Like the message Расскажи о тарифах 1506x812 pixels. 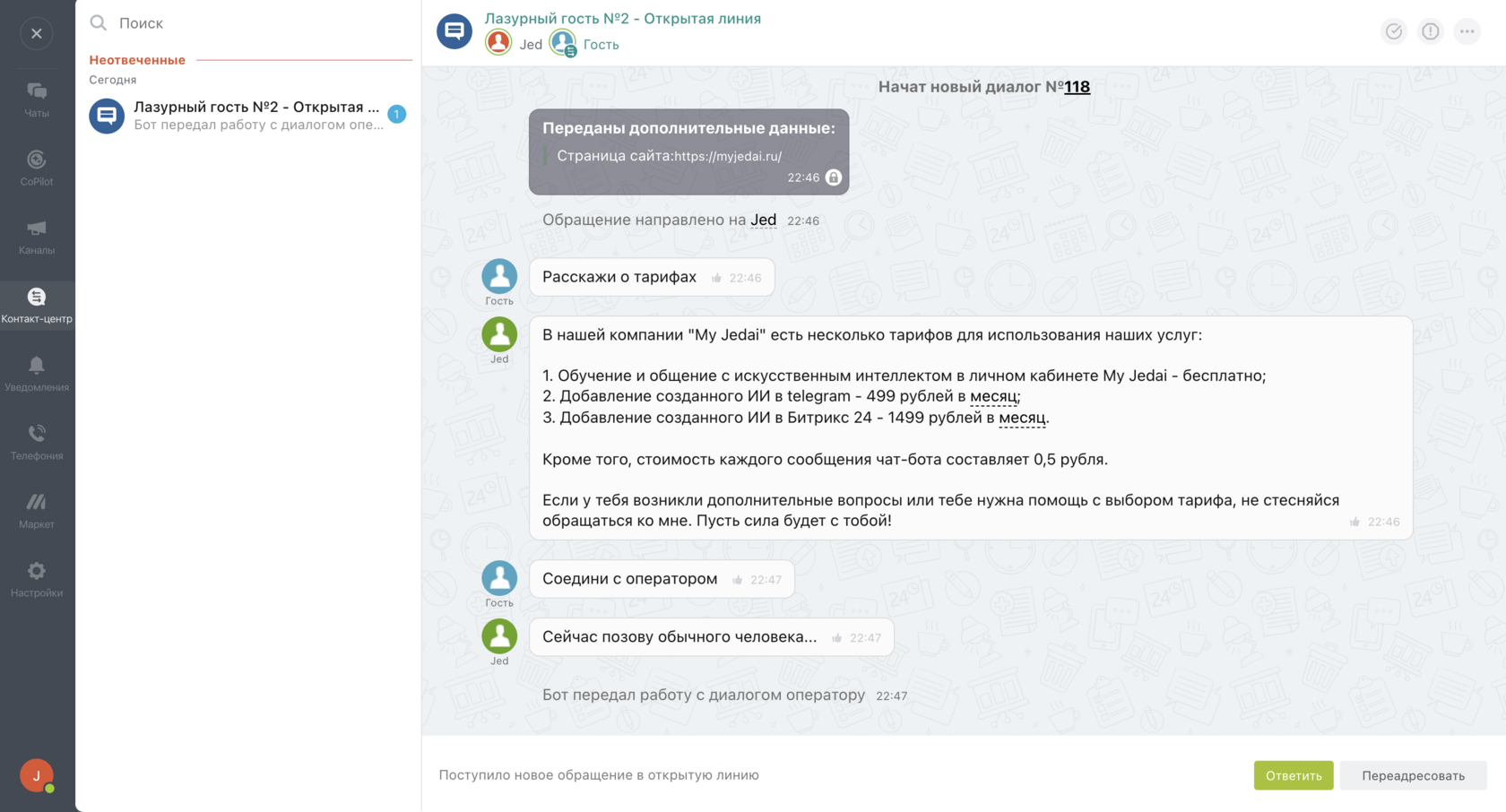point(716,279)
